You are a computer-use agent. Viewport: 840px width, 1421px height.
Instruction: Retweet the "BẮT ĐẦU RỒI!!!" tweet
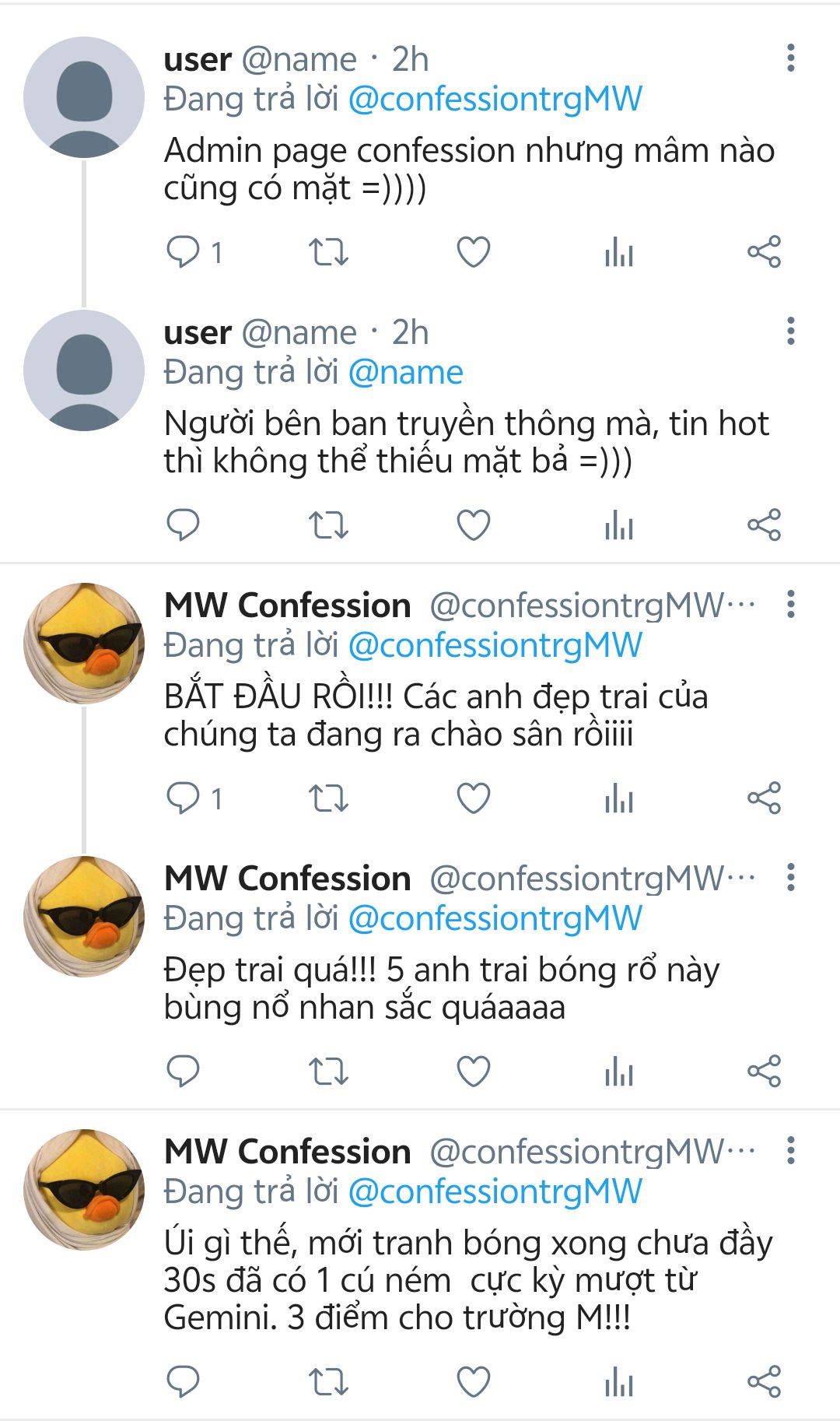point(328,798)
